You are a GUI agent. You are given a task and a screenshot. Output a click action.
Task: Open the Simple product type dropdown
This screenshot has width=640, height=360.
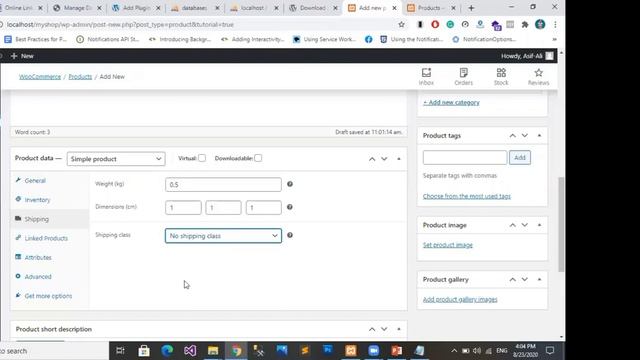tap(116, 159)
